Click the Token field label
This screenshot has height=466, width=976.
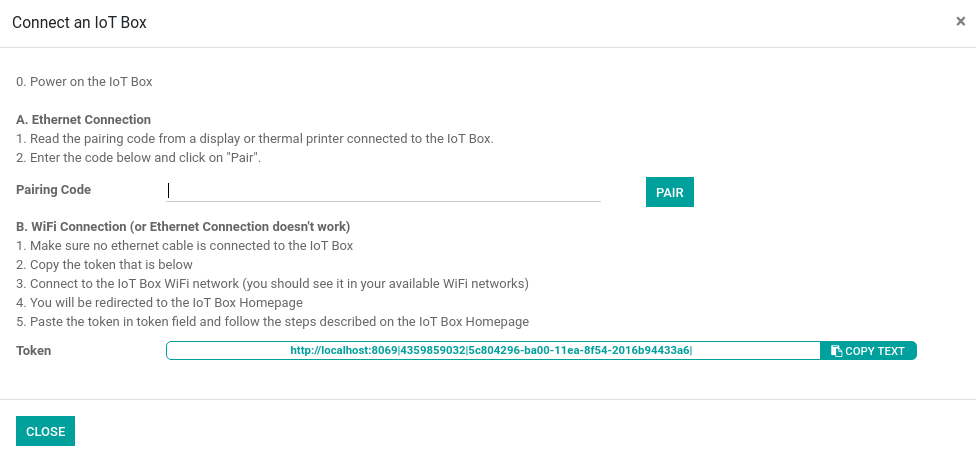pos(34,351)
